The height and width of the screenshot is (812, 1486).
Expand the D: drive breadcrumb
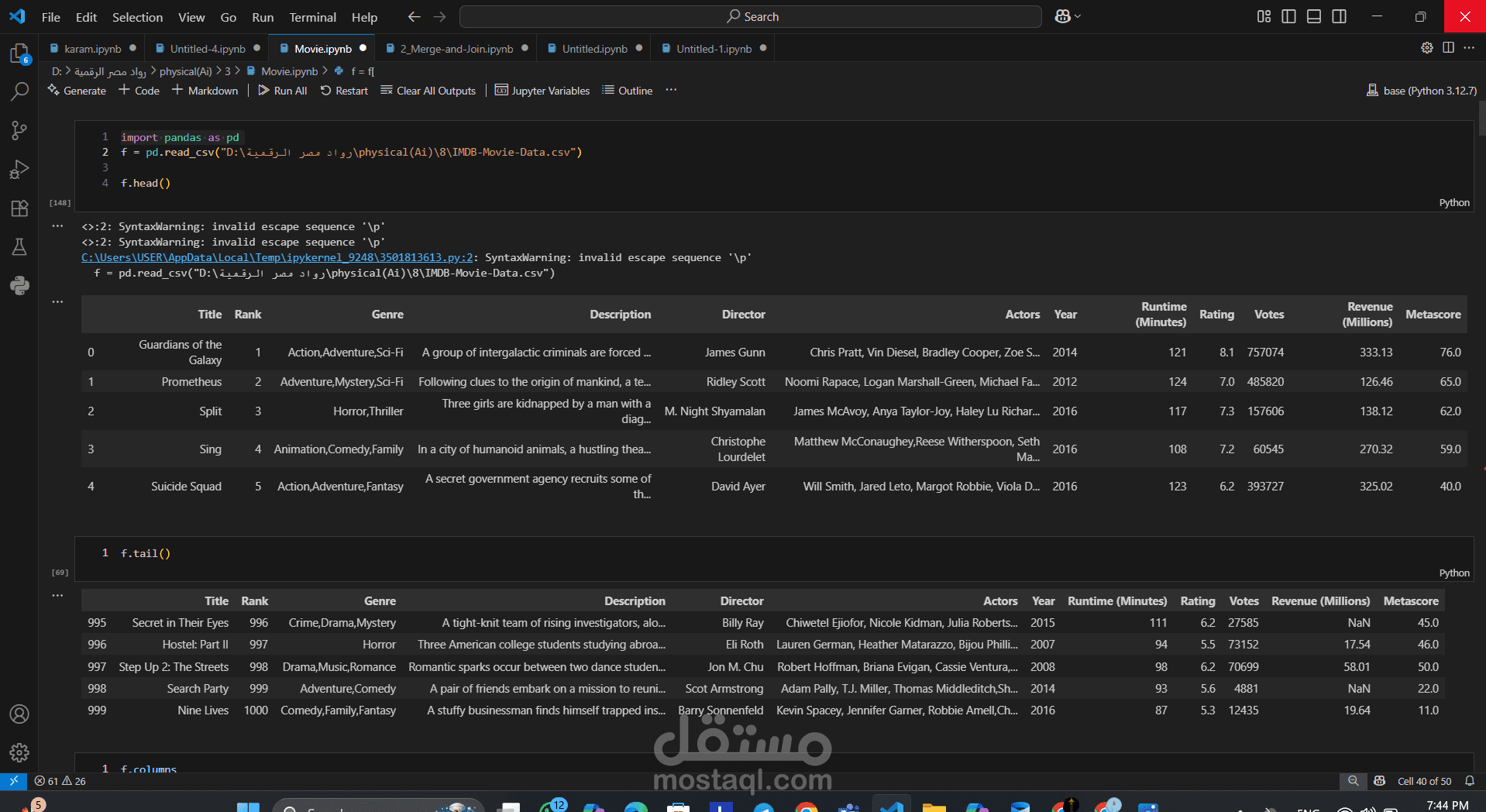[x=57, y=71]
